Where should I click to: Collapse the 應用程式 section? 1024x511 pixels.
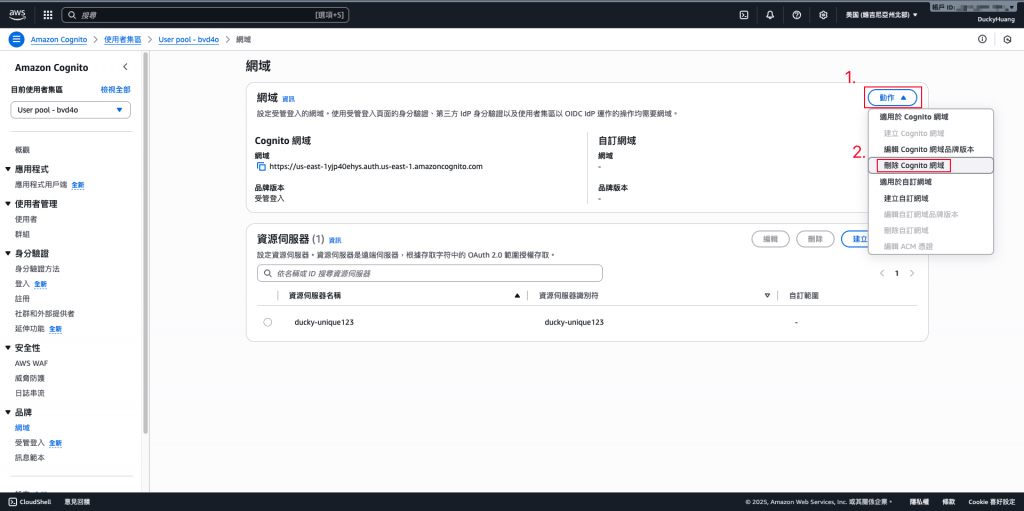click(8, 169)
